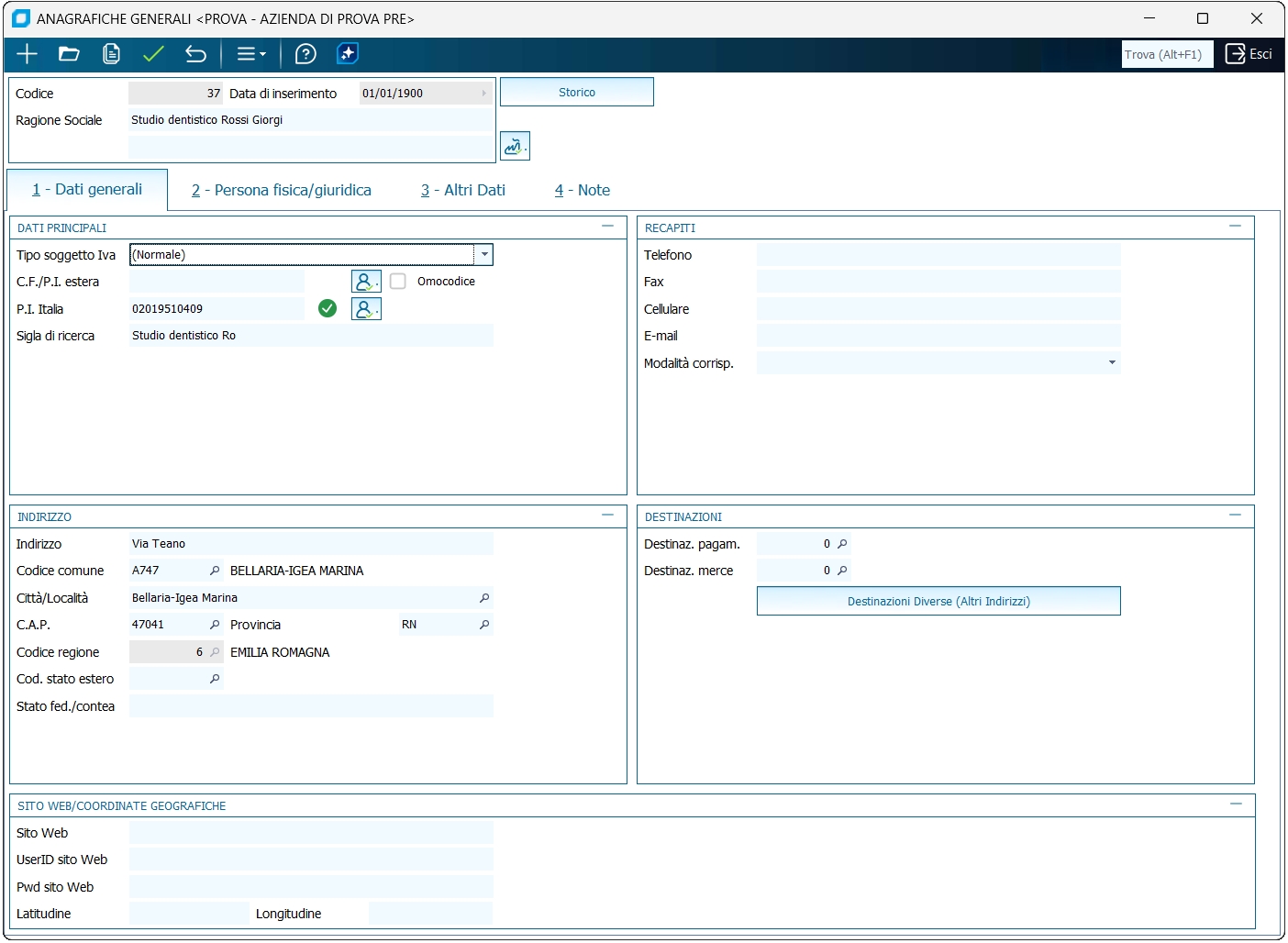Click the chart icon below Storico
This screenshot has height=943, width=1288.
515,146
